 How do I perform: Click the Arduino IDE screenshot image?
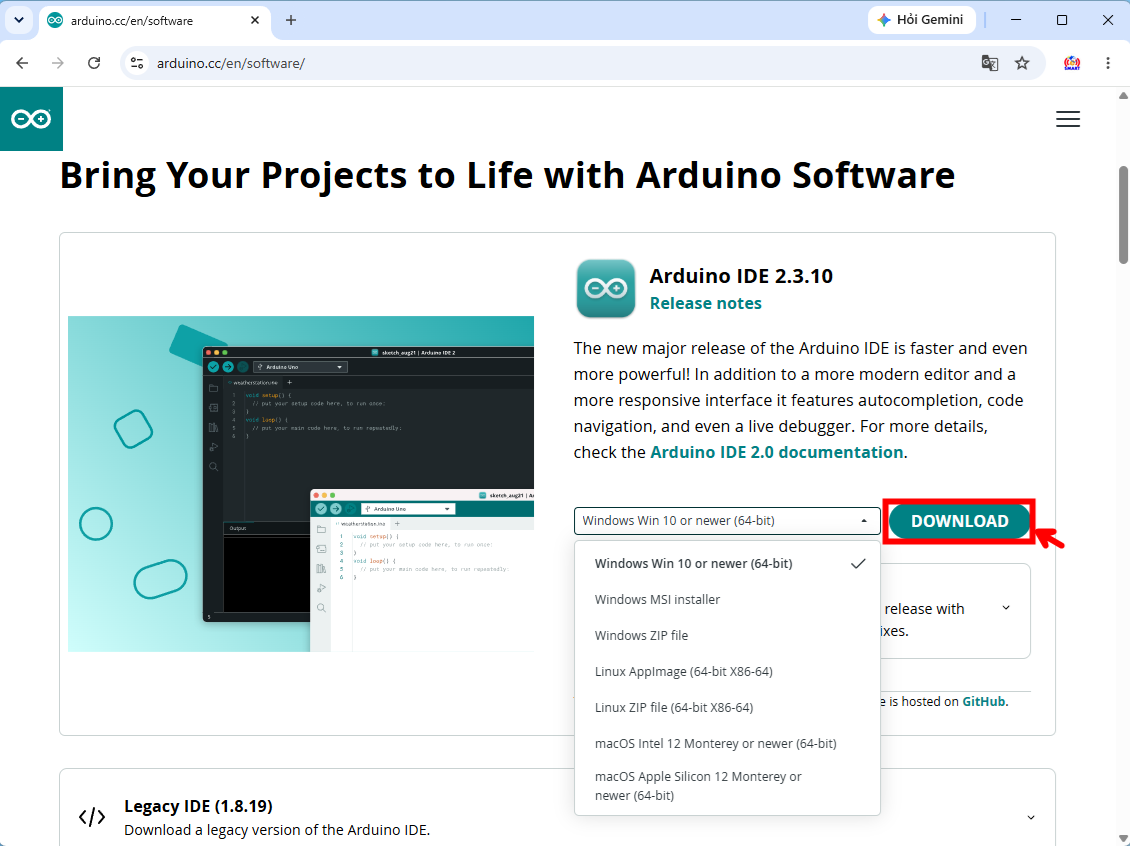[x=301, y=484]
